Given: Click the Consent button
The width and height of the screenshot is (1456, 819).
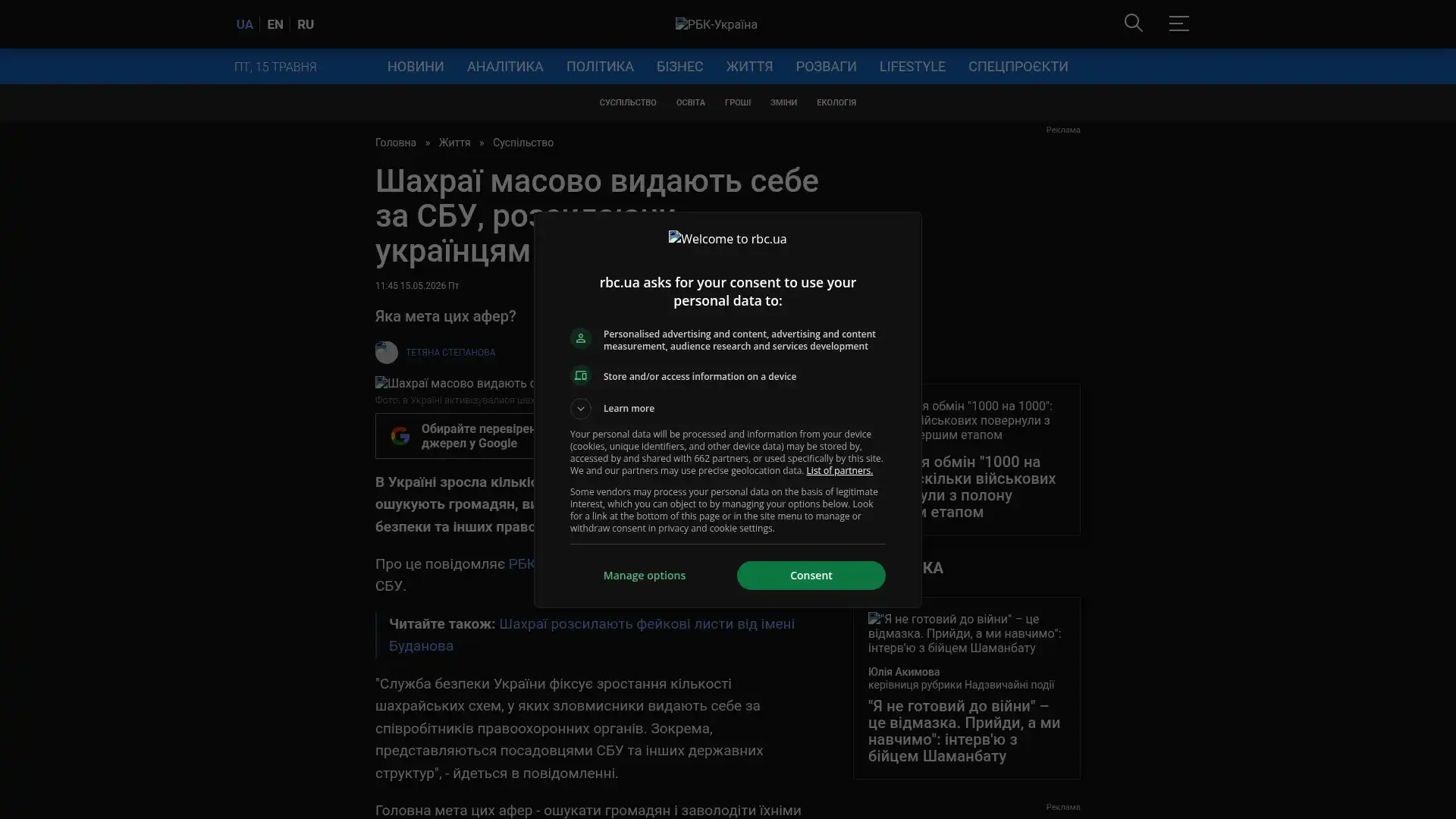Looking at the screenshot, I should coord(811,576).
